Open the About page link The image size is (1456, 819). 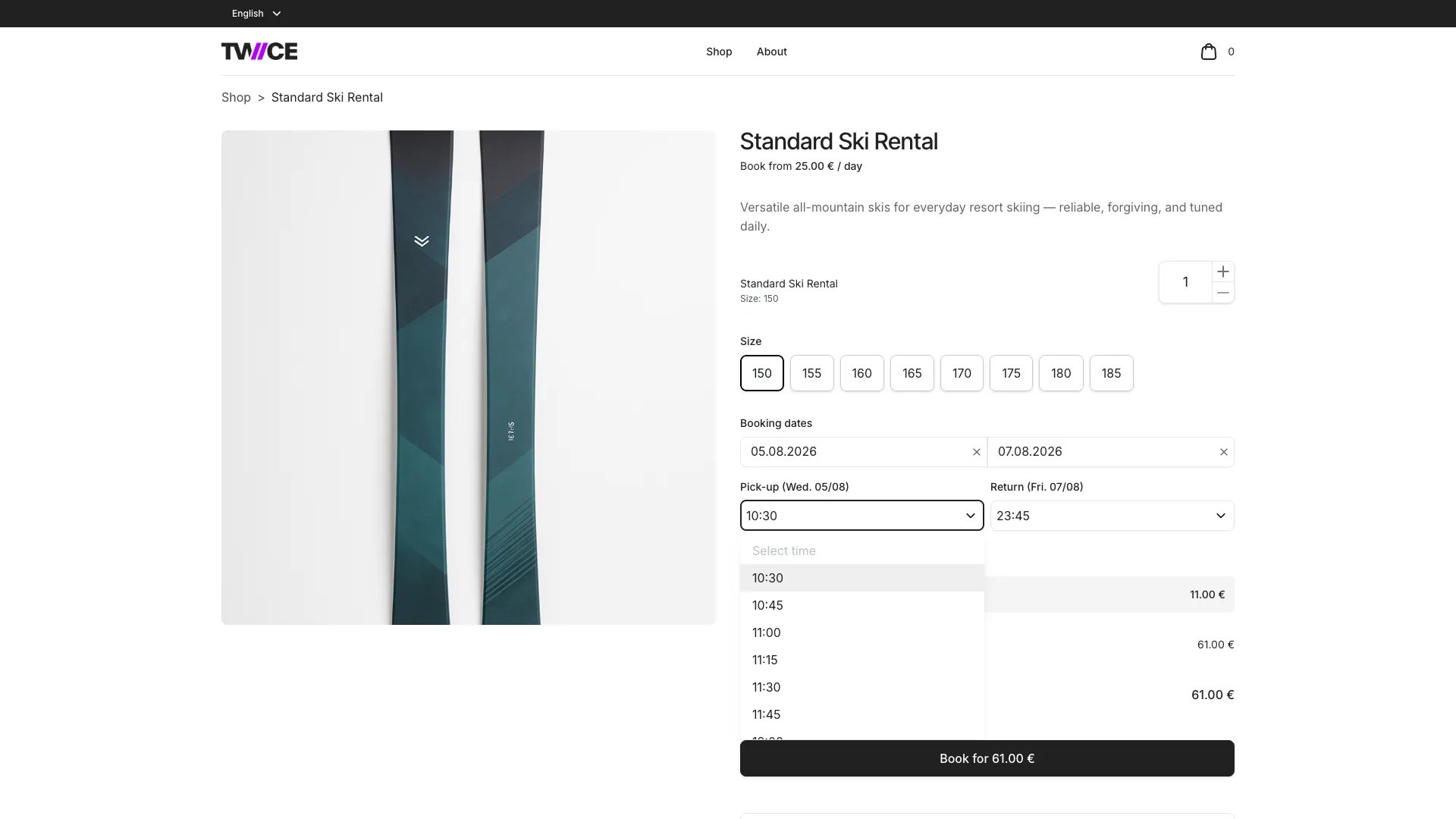pyautogui.click(x=772, y=52)
